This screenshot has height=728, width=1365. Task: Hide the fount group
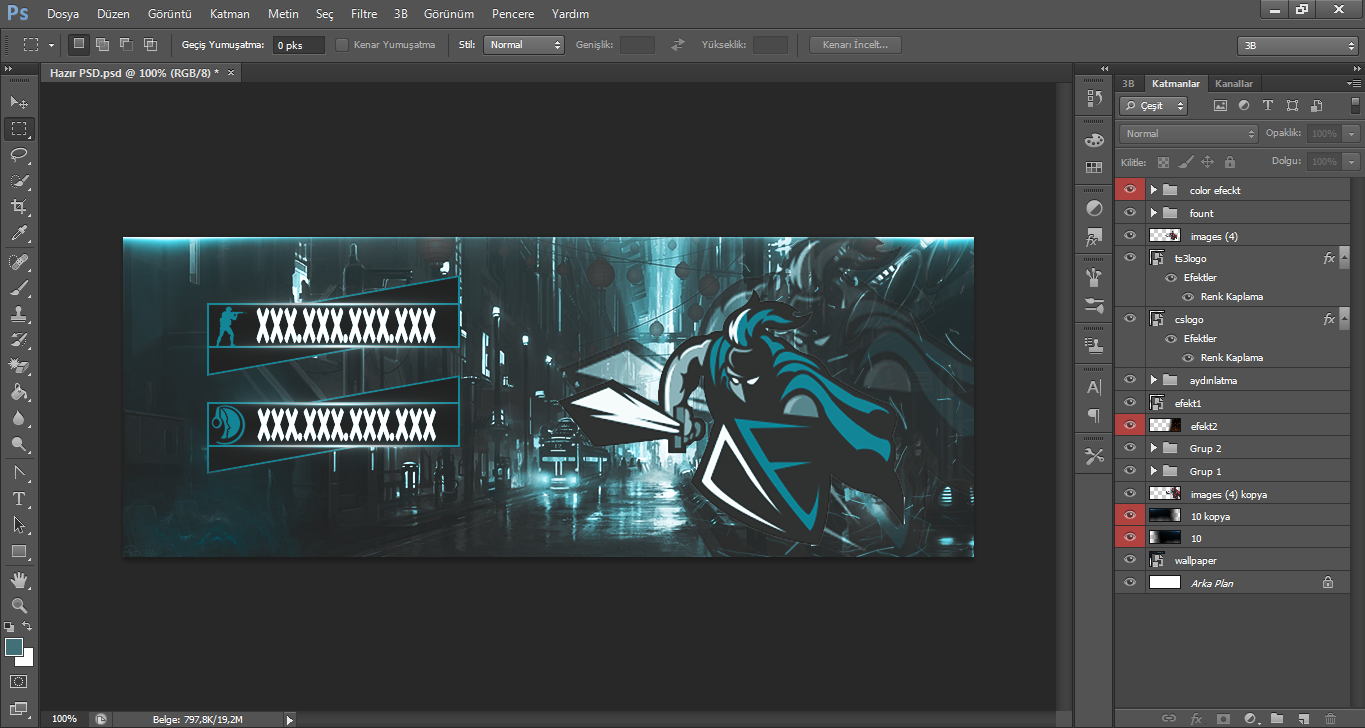[x=1131, y=213]
